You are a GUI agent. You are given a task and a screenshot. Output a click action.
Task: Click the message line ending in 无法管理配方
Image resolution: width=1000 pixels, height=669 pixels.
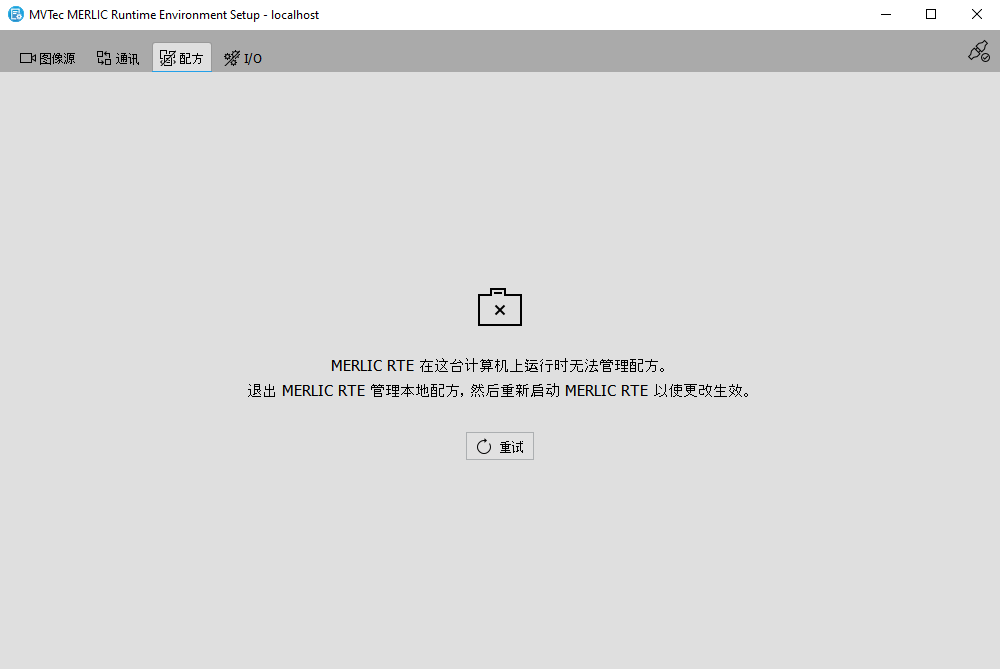pyautogui.click(x=499, y=366)
